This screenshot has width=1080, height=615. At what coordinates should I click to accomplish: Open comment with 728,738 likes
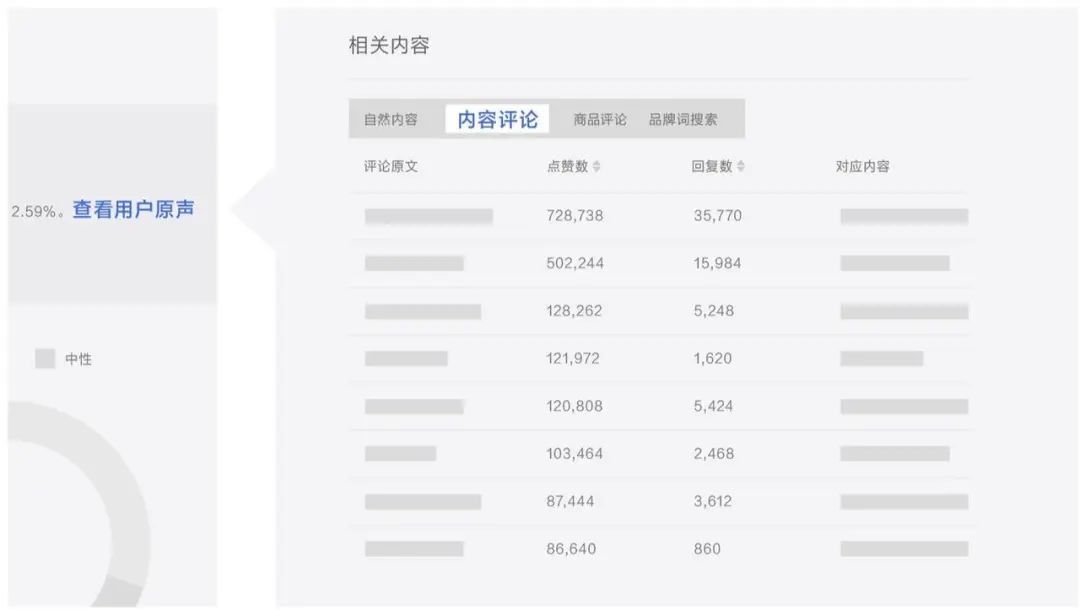[429, 216]
